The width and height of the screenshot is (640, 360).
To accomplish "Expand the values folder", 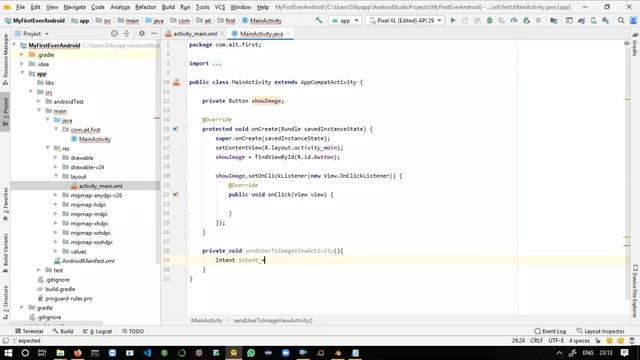I will click(56, 251).
